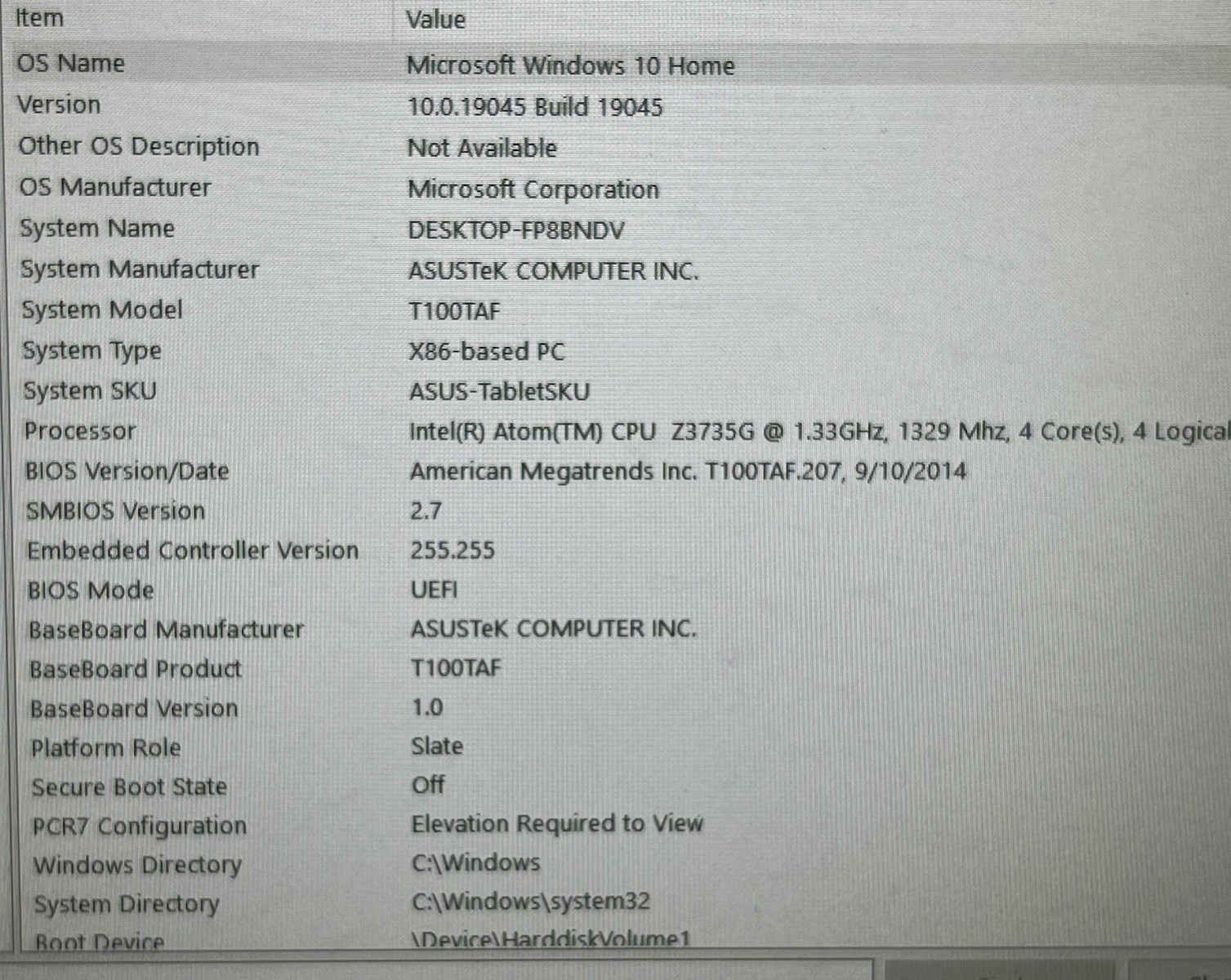1231x980 pixels.
Task: Click value DESKTOP-FP8BNDV
Action: [x=516, y=230]
